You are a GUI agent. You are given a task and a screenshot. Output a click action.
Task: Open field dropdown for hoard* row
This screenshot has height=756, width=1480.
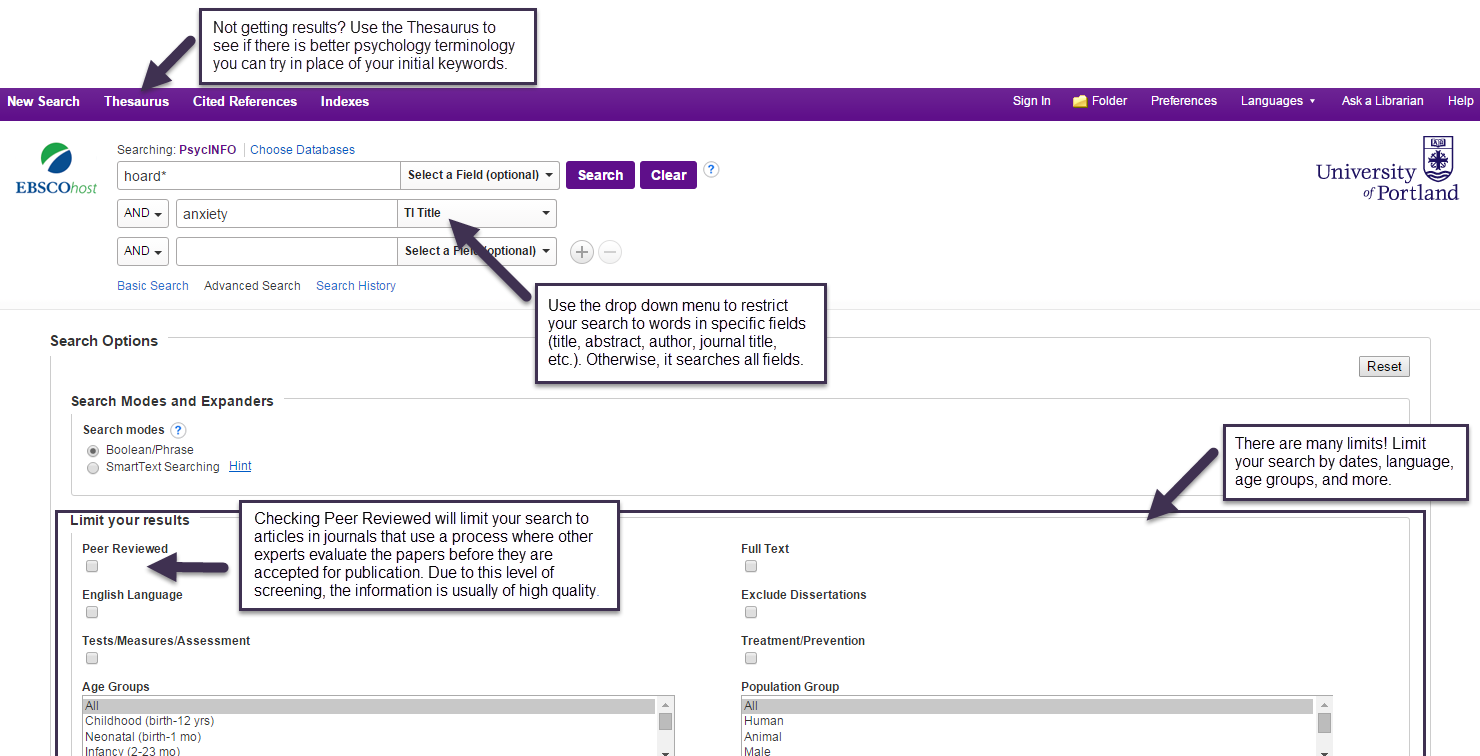[x=478, y=175]
